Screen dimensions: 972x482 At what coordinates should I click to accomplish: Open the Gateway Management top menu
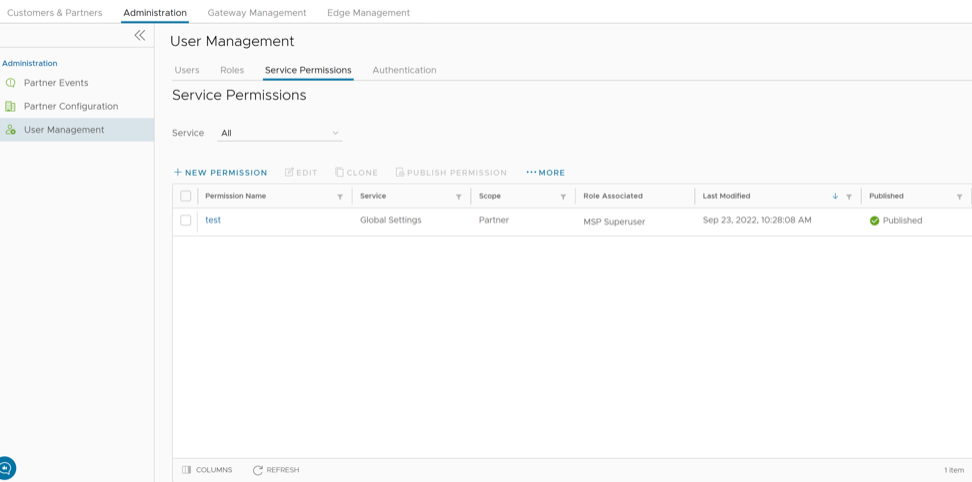257,13
